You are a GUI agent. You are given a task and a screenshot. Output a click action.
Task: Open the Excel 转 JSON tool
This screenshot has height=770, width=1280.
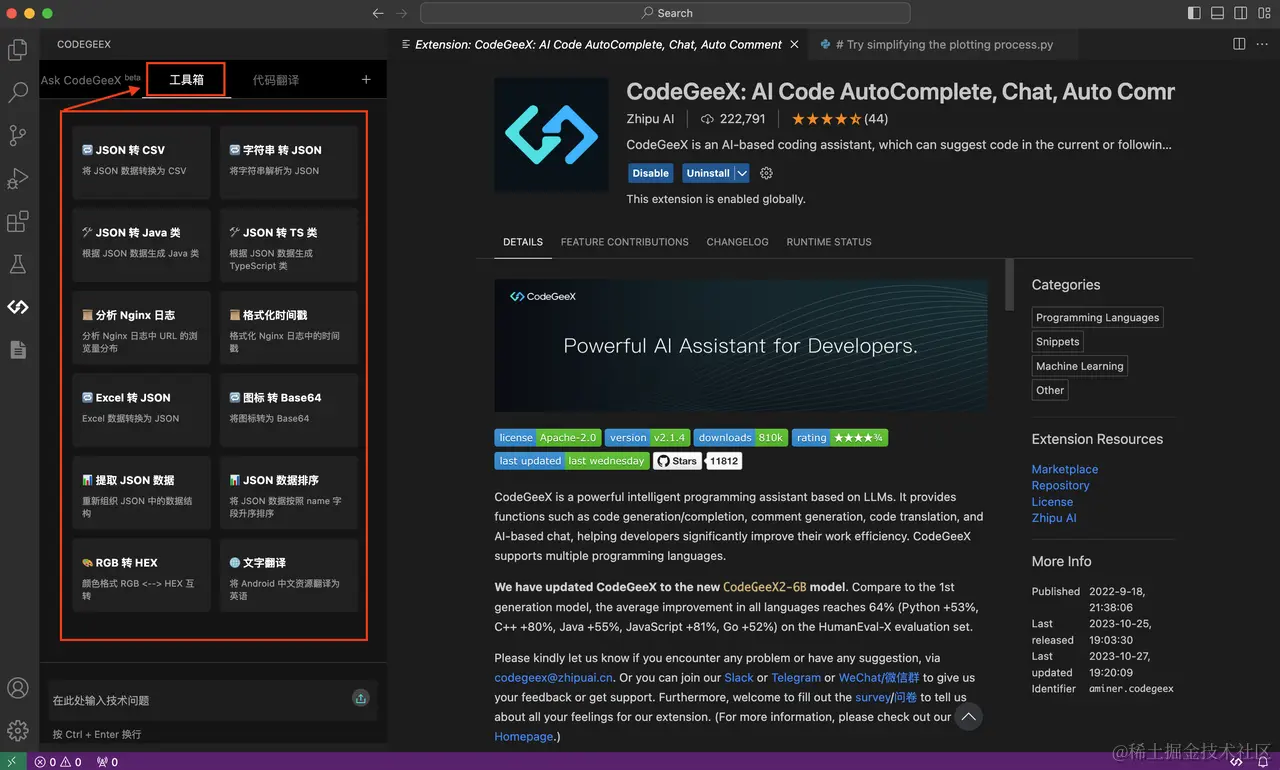[x=141, y=410]
